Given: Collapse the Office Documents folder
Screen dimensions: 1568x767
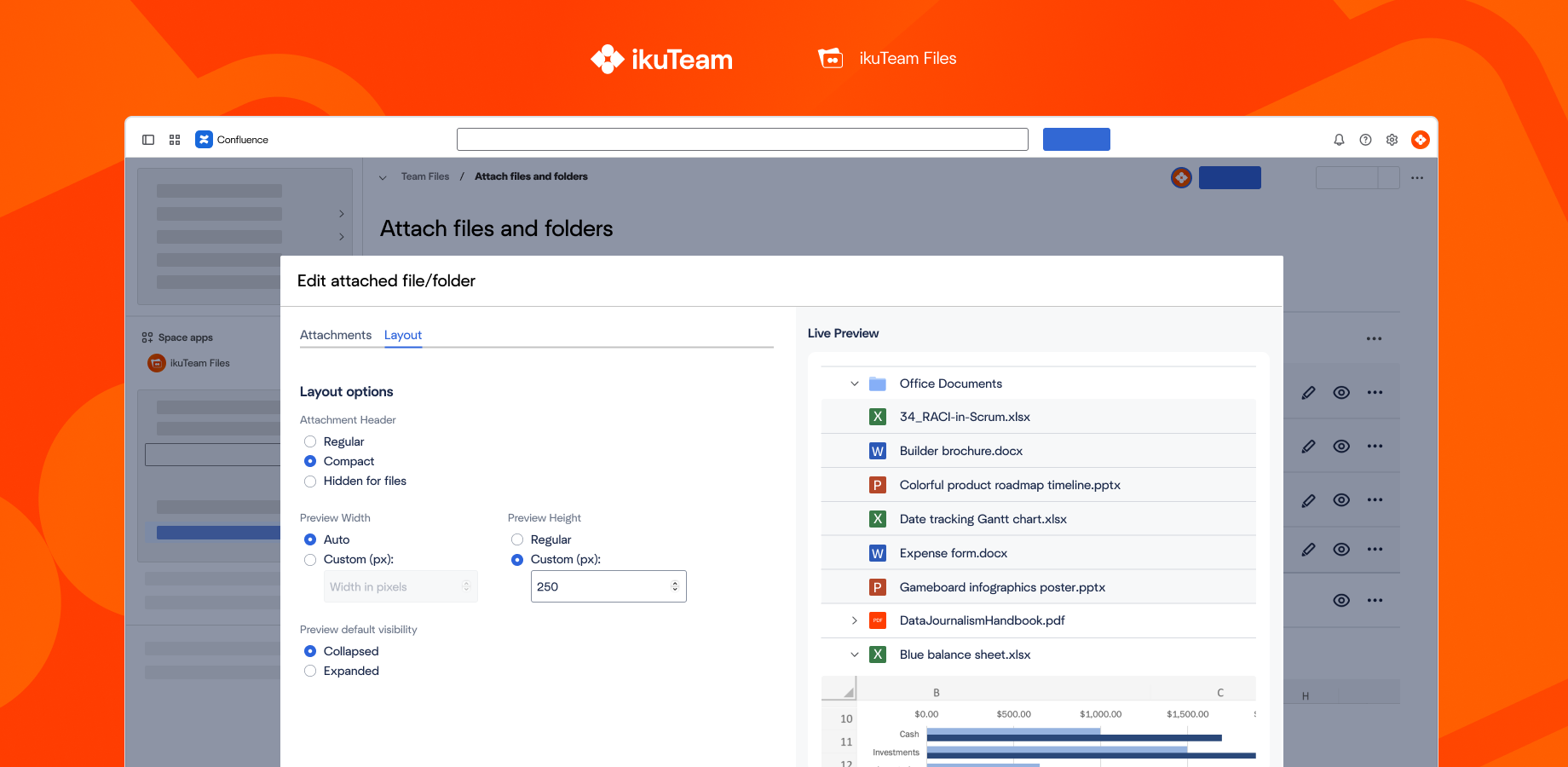Looking at the screenshot, I should tap(855, 383).
